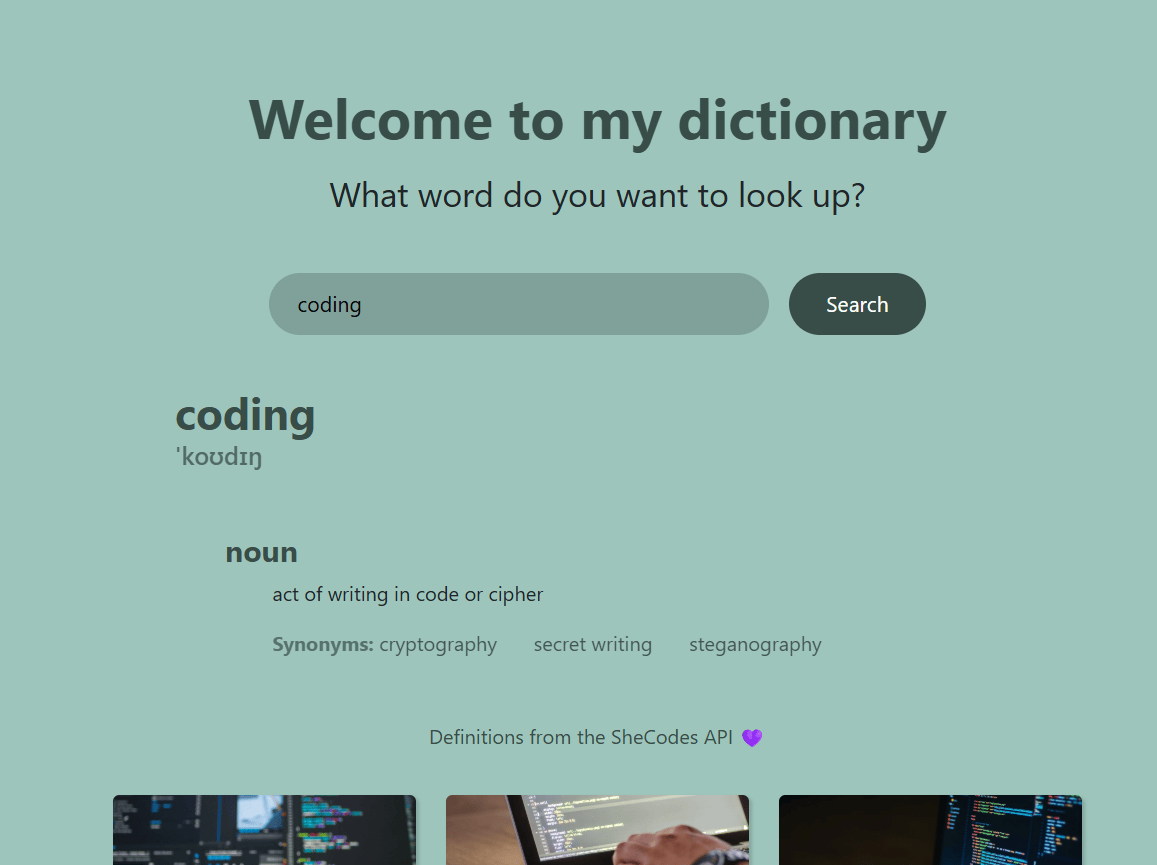
Task: Click the word 'Welcome' in page title
Action: 370,120
